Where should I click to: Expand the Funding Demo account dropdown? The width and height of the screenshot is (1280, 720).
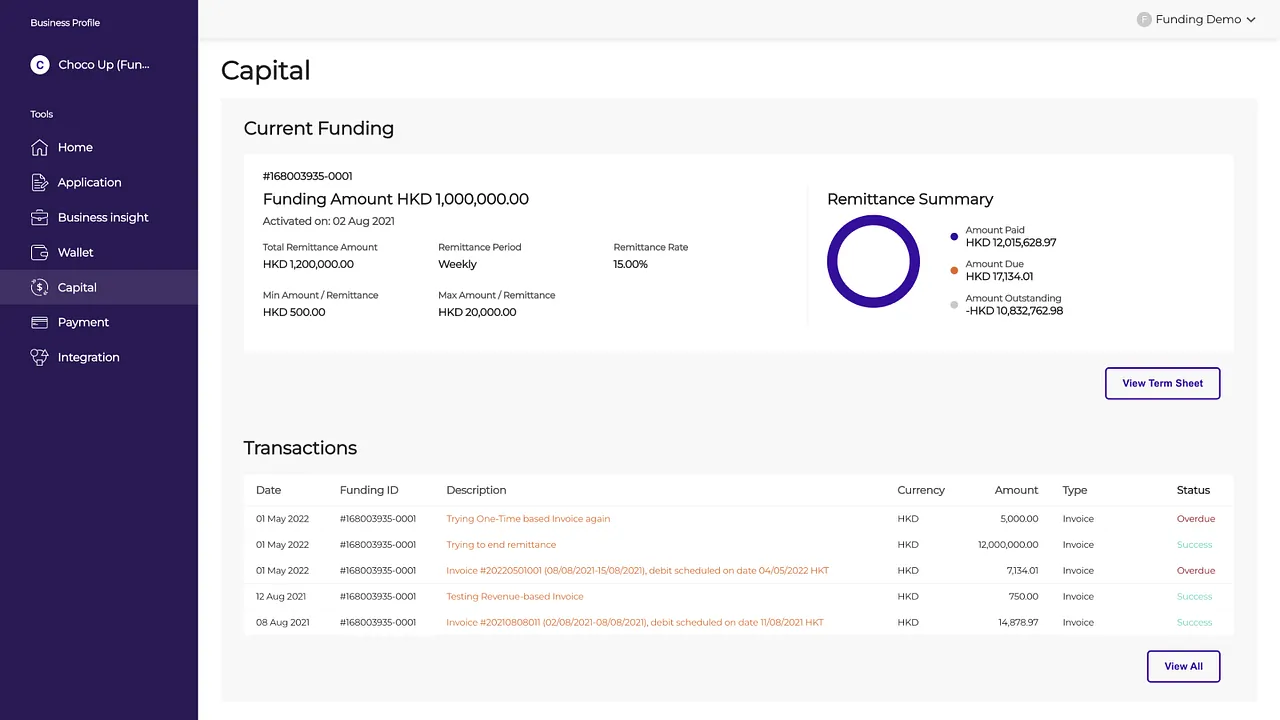(x=1250, y=20)
